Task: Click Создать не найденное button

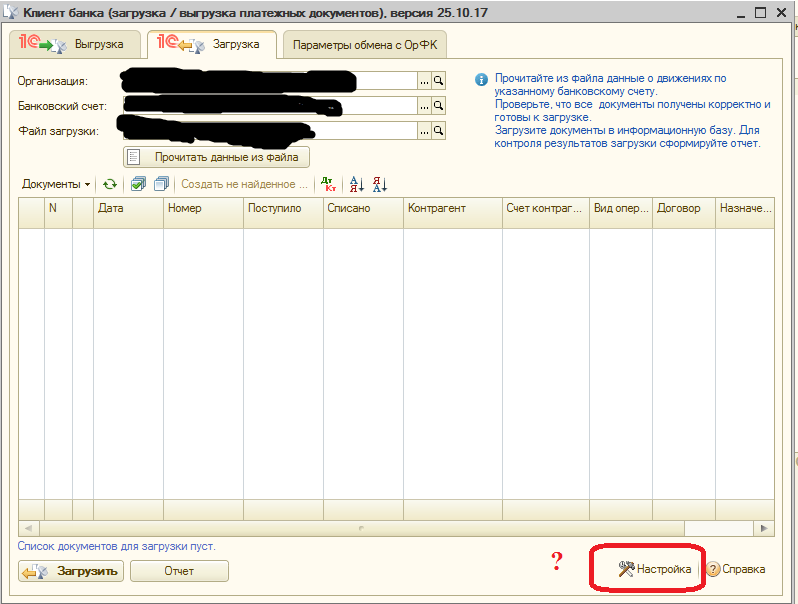Action: pyautogui.click(x=244, y=184)
